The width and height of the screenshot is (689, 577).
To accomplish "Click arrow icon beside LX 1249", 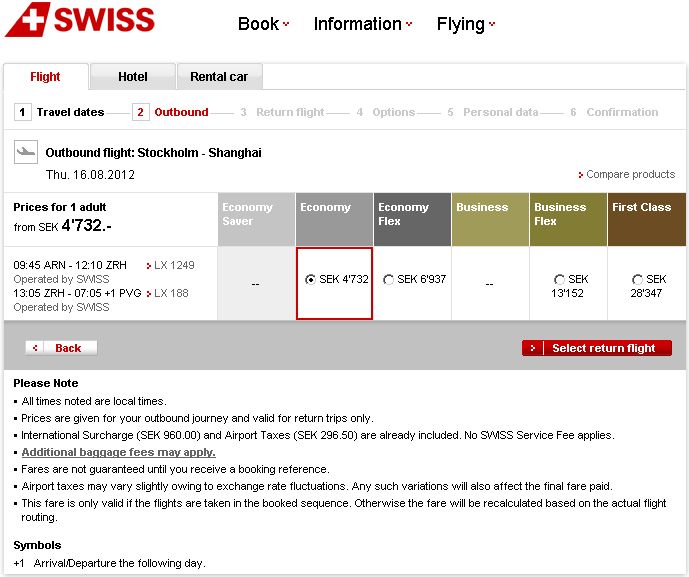I will tap(149, 266).
